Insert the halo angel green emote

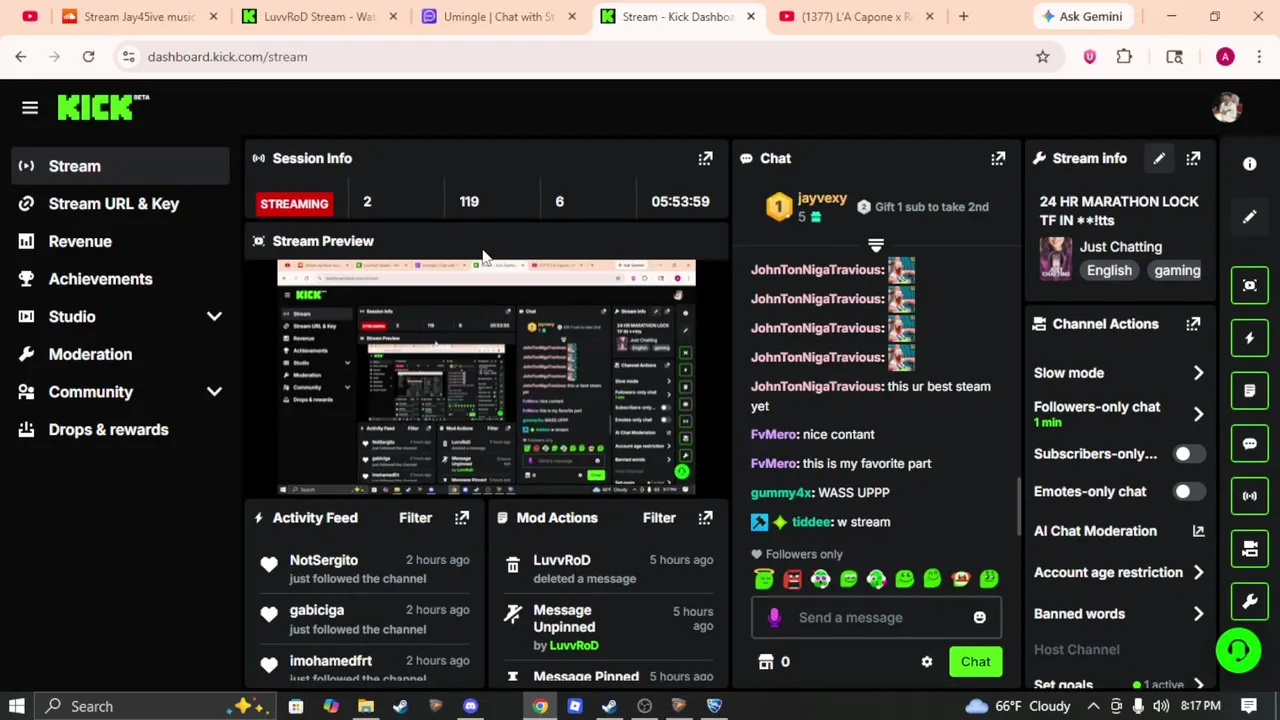pos(764,578)
